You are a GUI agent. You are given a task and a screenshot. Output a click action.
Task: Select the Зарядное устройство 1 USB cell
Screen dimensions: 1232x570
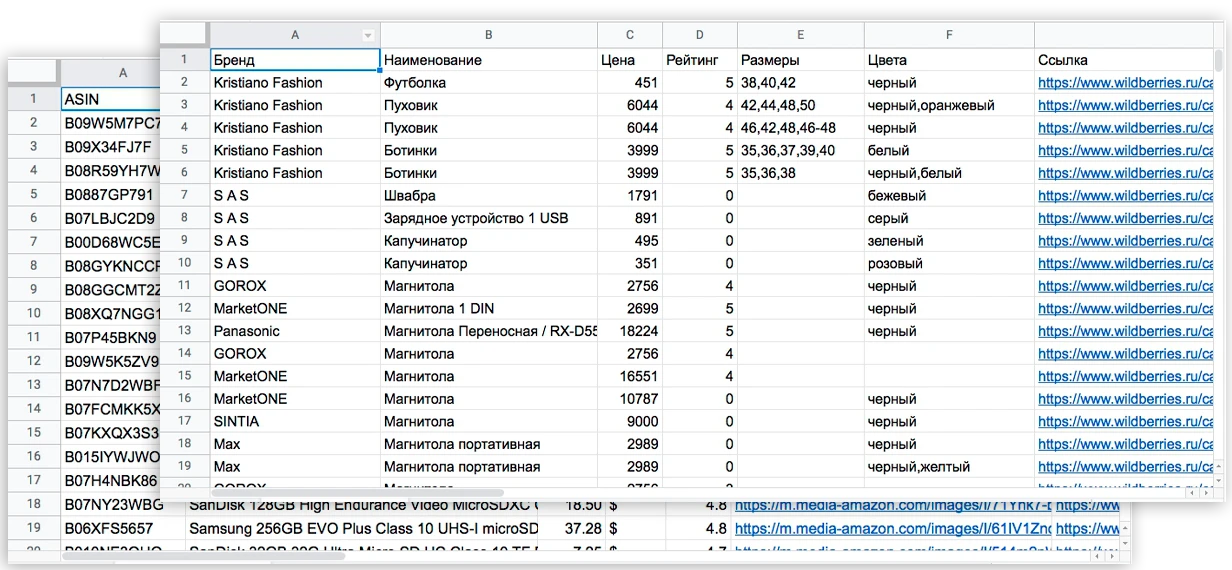coord(488,218)
